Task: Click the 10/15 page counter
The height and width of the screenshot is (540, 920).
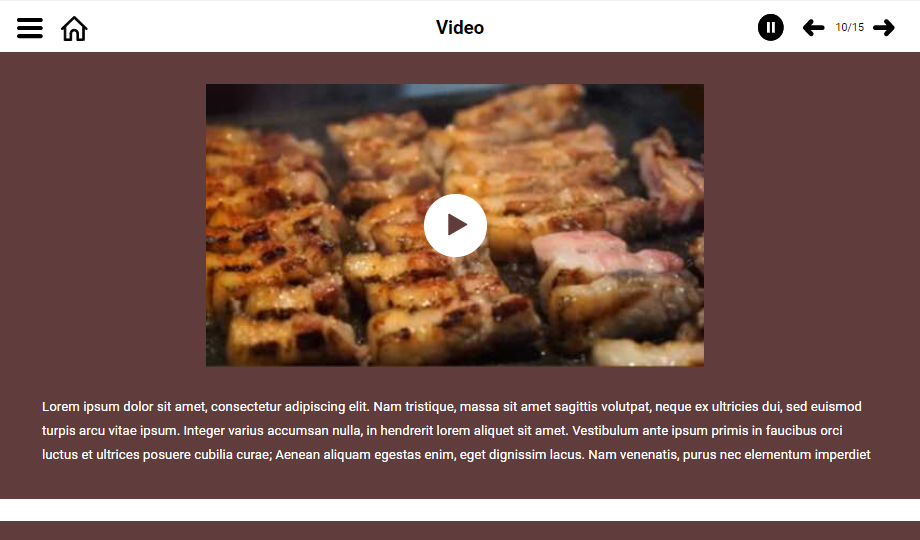Action: click(x=850, y=28)
